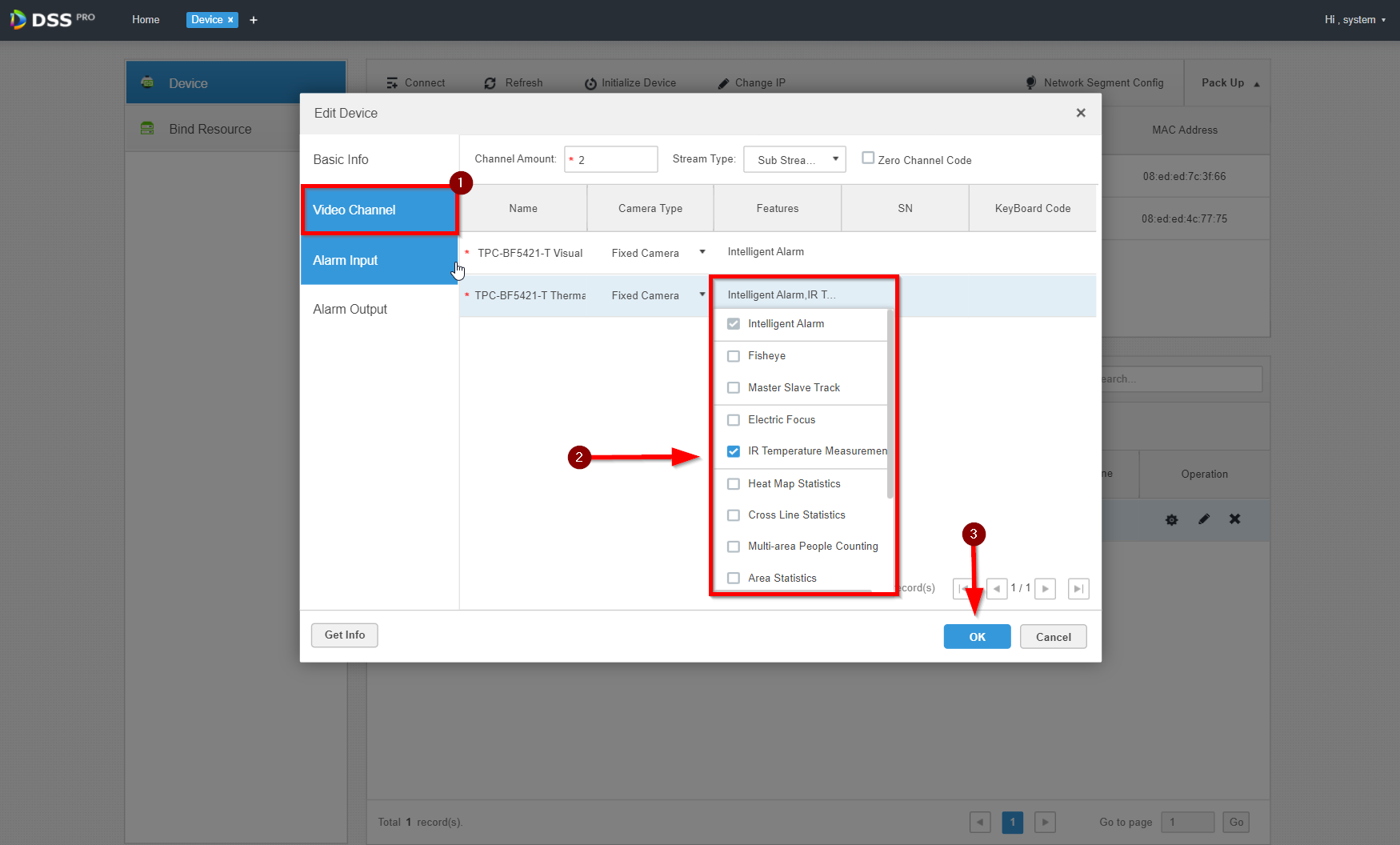Open the Stream Type dropdown

coord(795,159)
